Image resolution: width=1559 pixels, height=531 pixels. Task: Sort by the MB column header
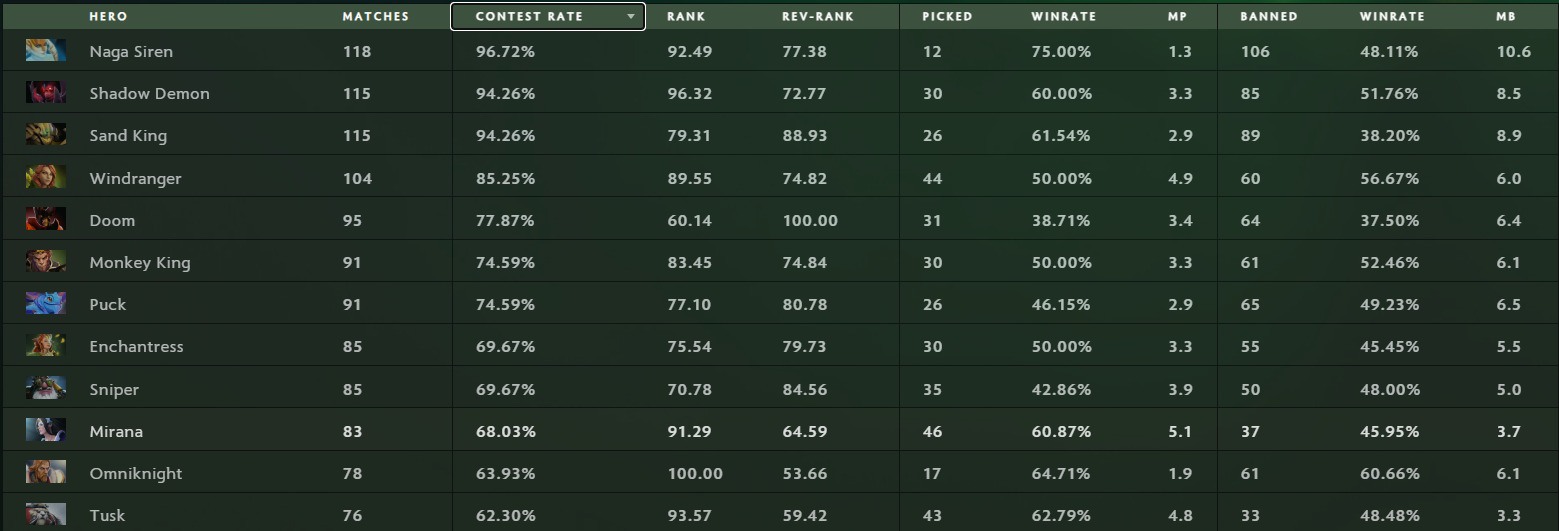point(1506,17)
